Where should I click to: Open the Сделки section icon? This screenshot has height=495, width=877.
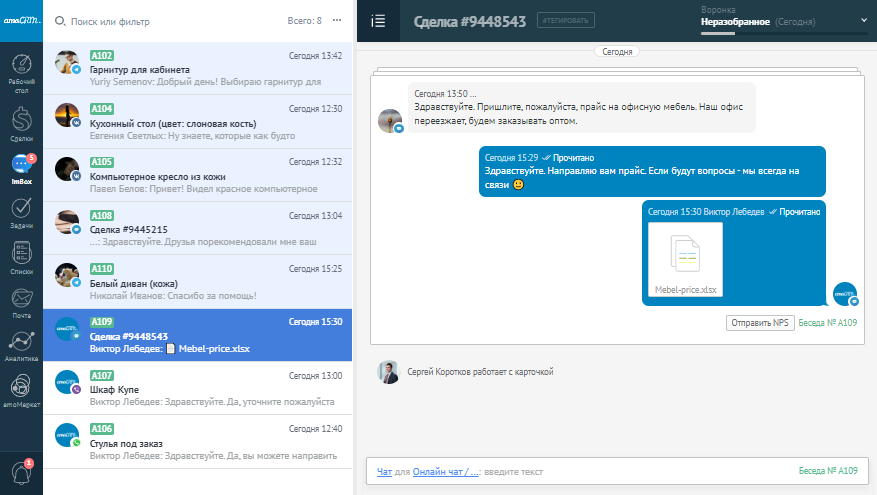(x=21, y=121)
